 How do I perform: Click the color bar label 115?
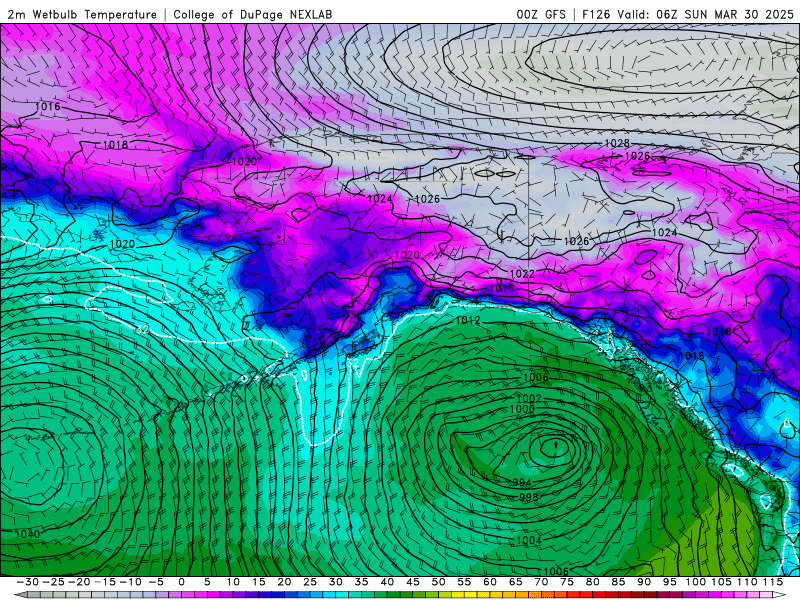coord(773,582)
